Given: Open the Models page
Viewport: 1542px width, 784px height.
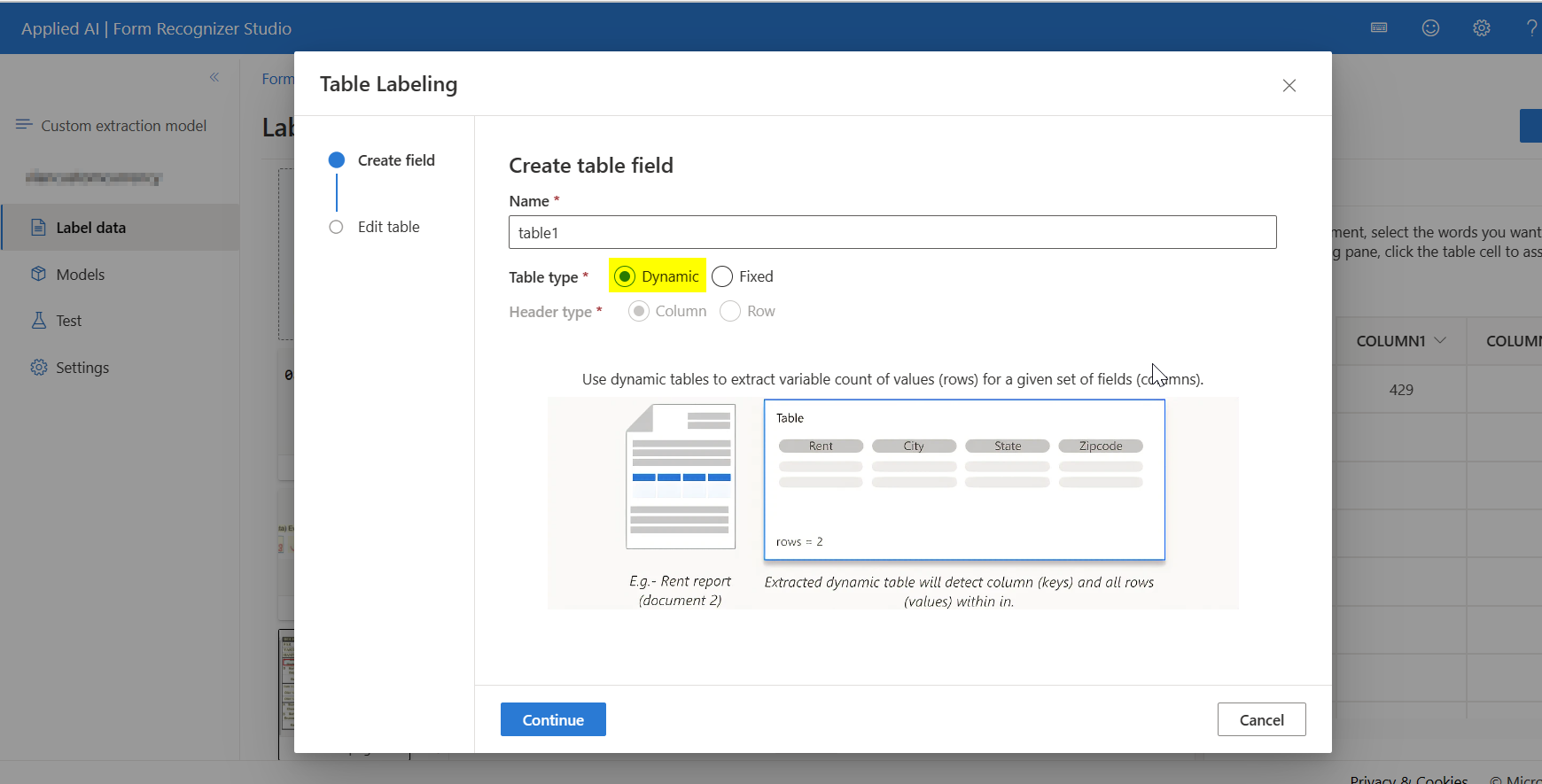Looking at the screenshot, I should pyautogui.click(x=80, y=275).
